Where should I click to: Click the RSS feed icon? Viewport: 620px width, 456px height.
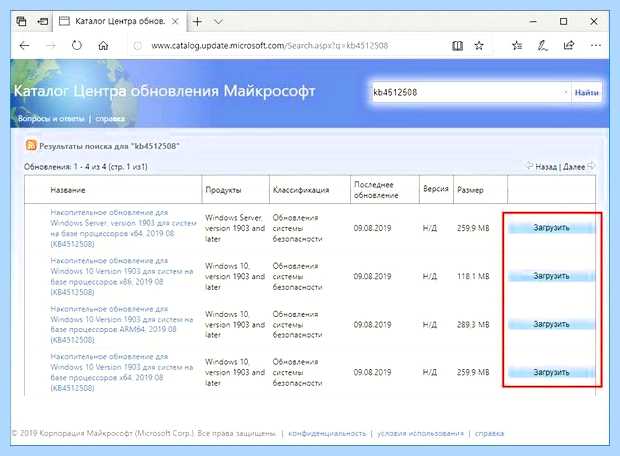pos(31,145)
